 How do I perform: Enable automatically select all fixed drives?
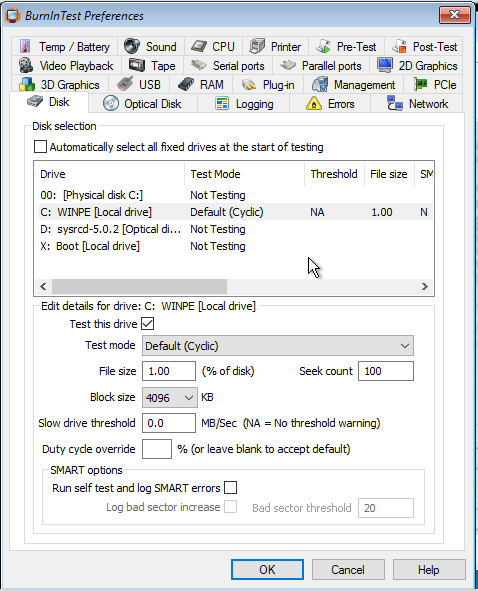[x=40, y=147]
